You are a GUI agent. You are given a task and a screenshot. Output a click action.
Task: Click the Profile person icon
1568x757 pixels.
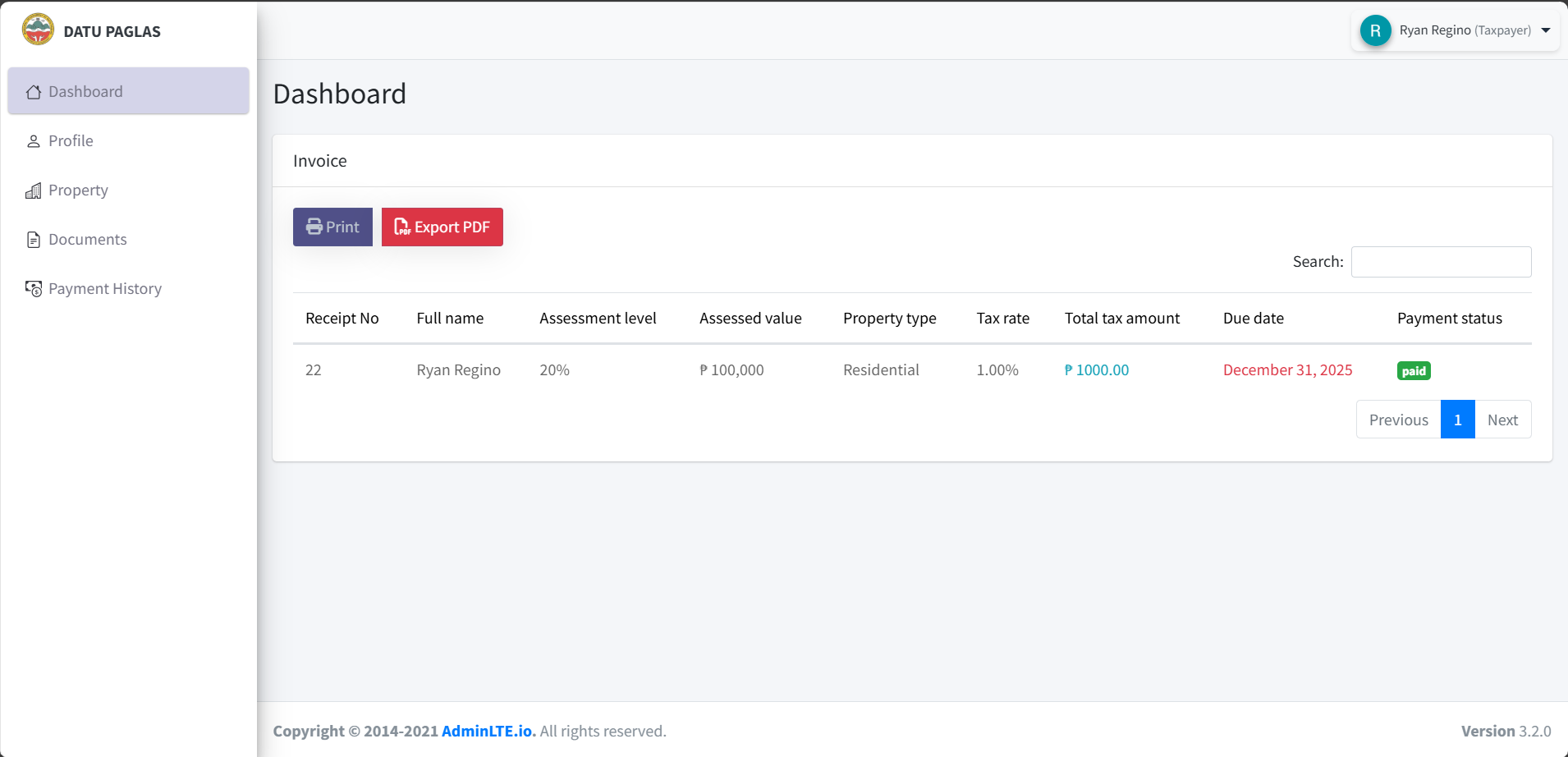pos(34,141)
